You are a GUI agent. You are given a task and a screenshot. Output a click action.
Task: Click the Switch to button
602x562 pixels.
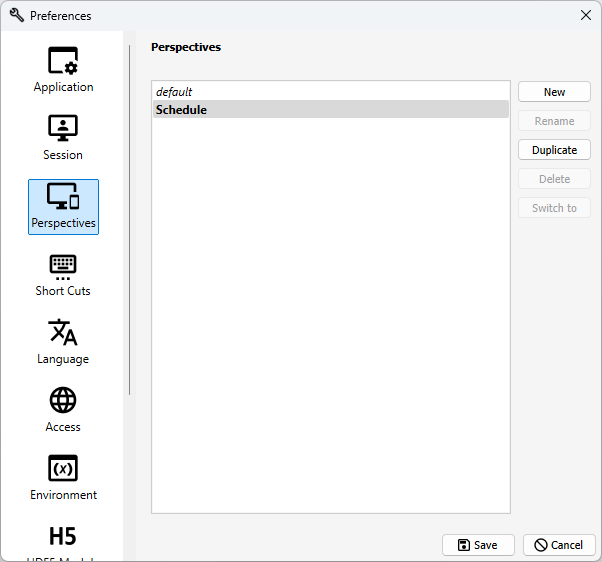pos(554,208)
